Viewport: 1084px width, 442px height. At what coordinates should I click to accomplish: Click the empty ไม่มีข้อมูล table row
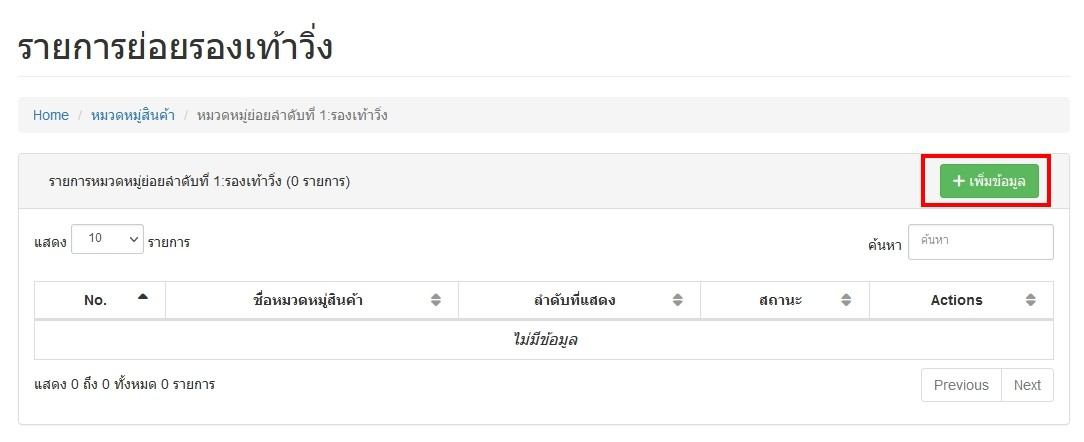pos(543,340)
